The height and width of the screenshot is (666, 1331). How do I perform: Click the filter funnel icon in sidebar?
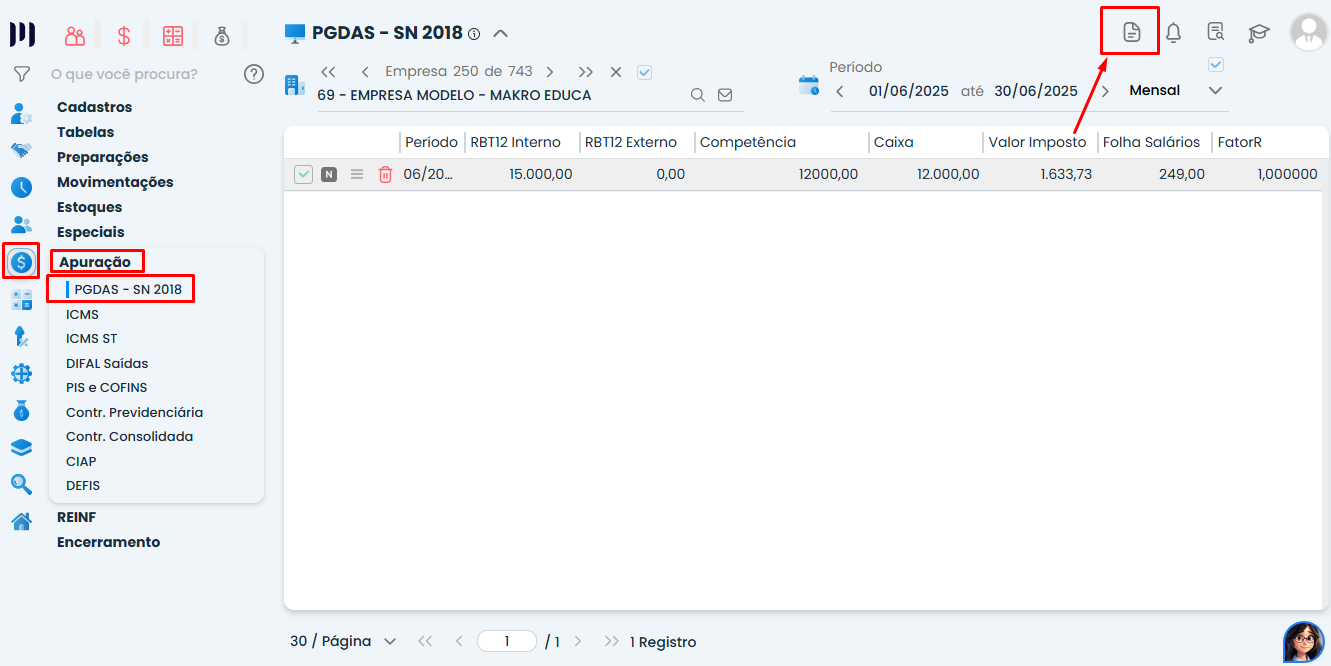point(21,74)
